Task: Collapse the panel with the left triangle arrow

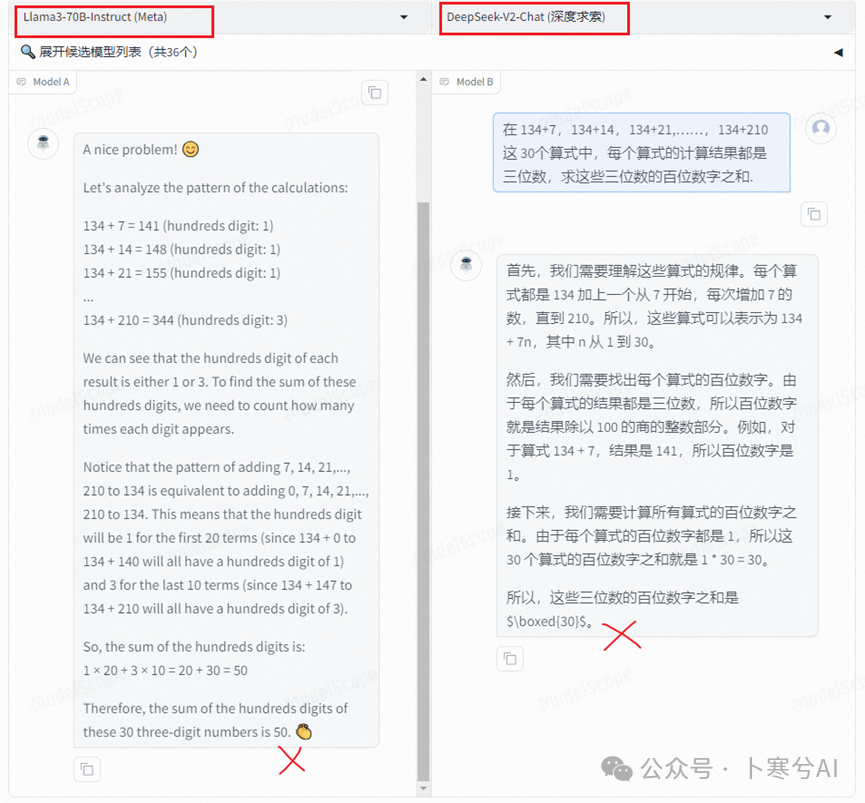Action: tap(839, 52)
